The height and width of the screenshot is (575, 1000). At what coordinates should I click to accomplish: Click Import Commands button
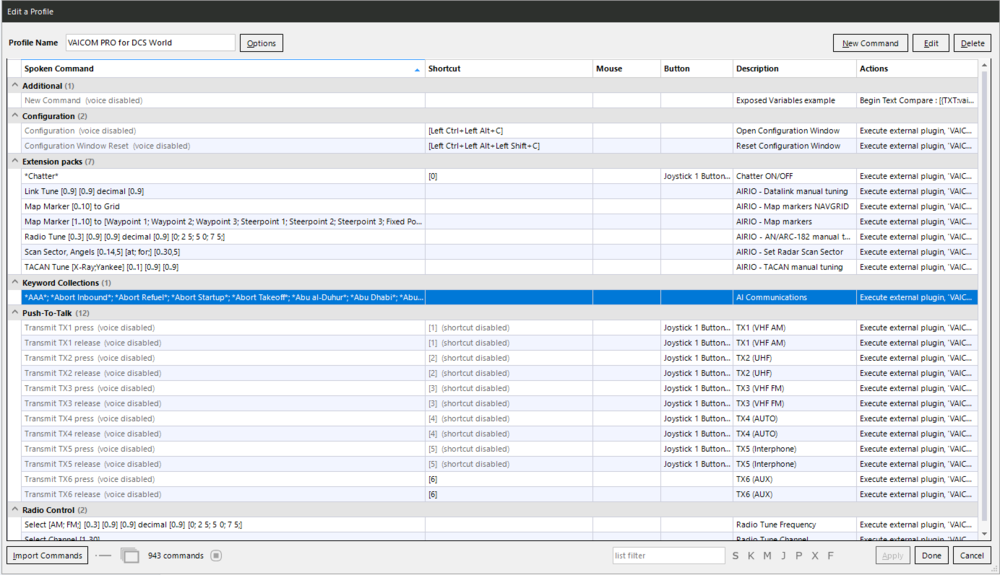pos(48,556)
